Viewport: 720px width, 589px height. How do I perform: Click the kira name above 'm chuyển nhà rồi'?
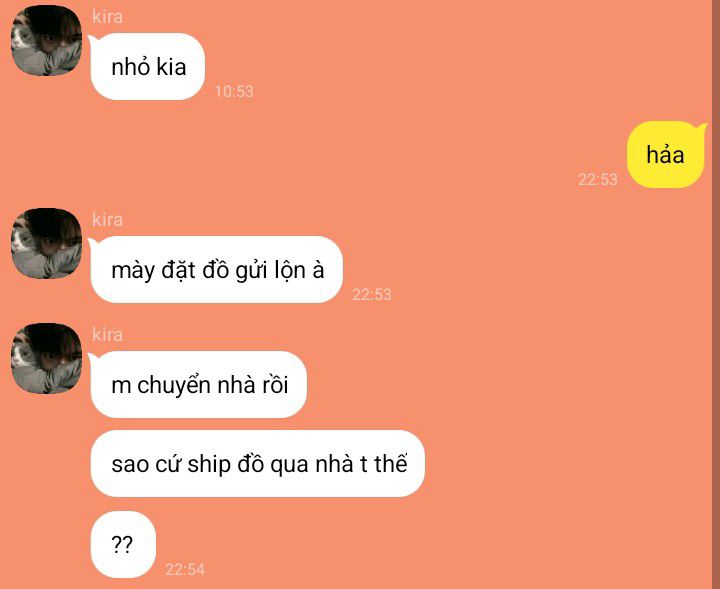(x=107, y=335)
